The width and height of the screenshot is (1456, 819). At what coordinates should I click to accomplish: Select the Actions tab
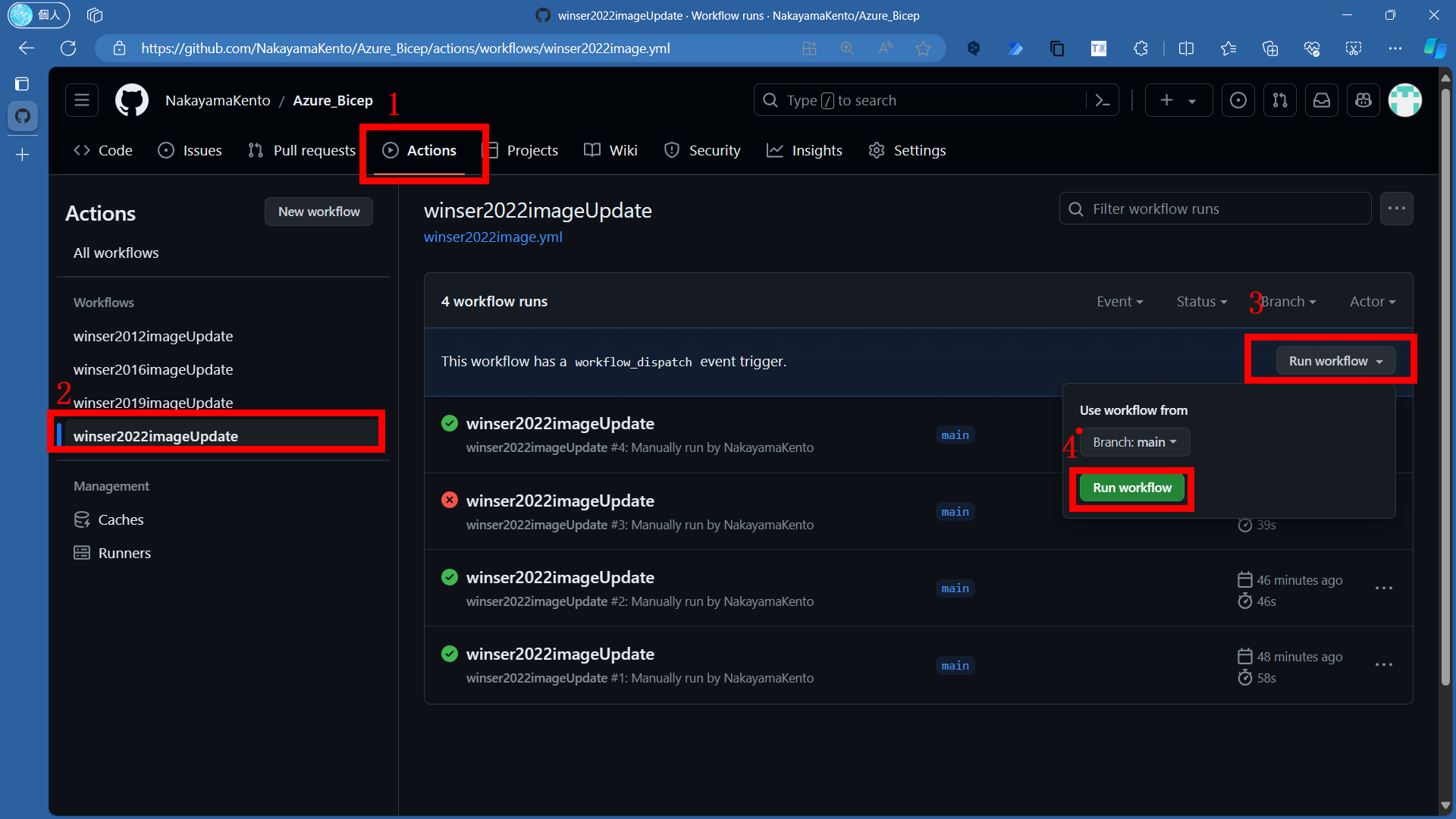tap(419, 150)
